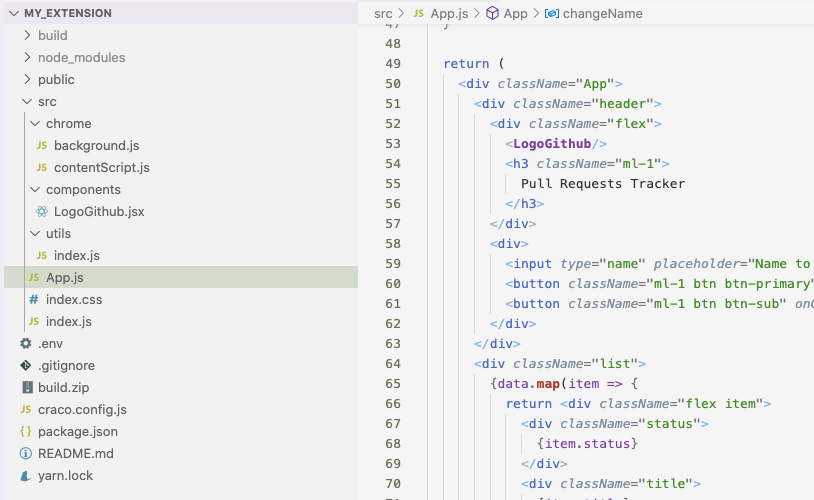The width and height of the screenshot is (814, 500).
Task: Click the info icon beside README.md
Action: 26,454
